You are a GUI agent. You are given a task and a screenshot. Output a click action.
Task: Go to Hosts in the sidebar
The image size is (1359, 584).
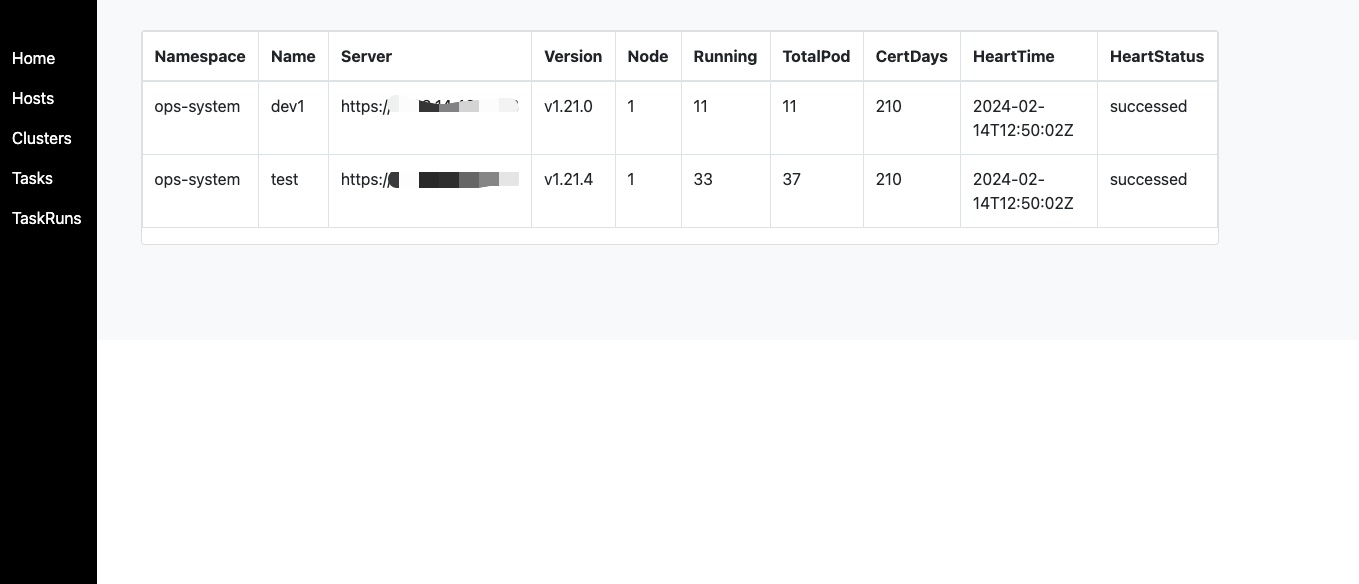pos(33,98)
